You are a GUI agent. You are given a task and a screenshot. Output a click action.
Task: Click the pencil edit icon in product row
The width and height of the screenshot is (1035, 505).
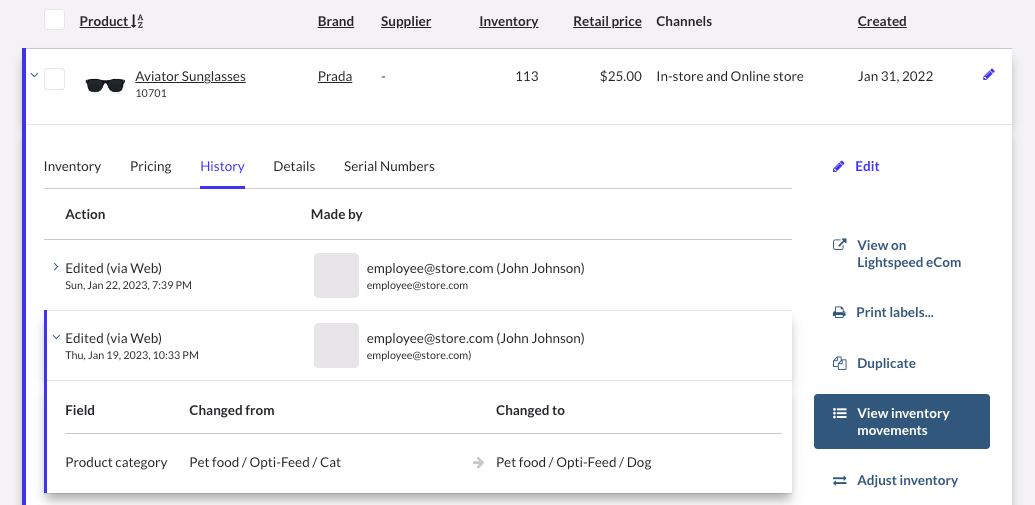click(x=989, y=75)
